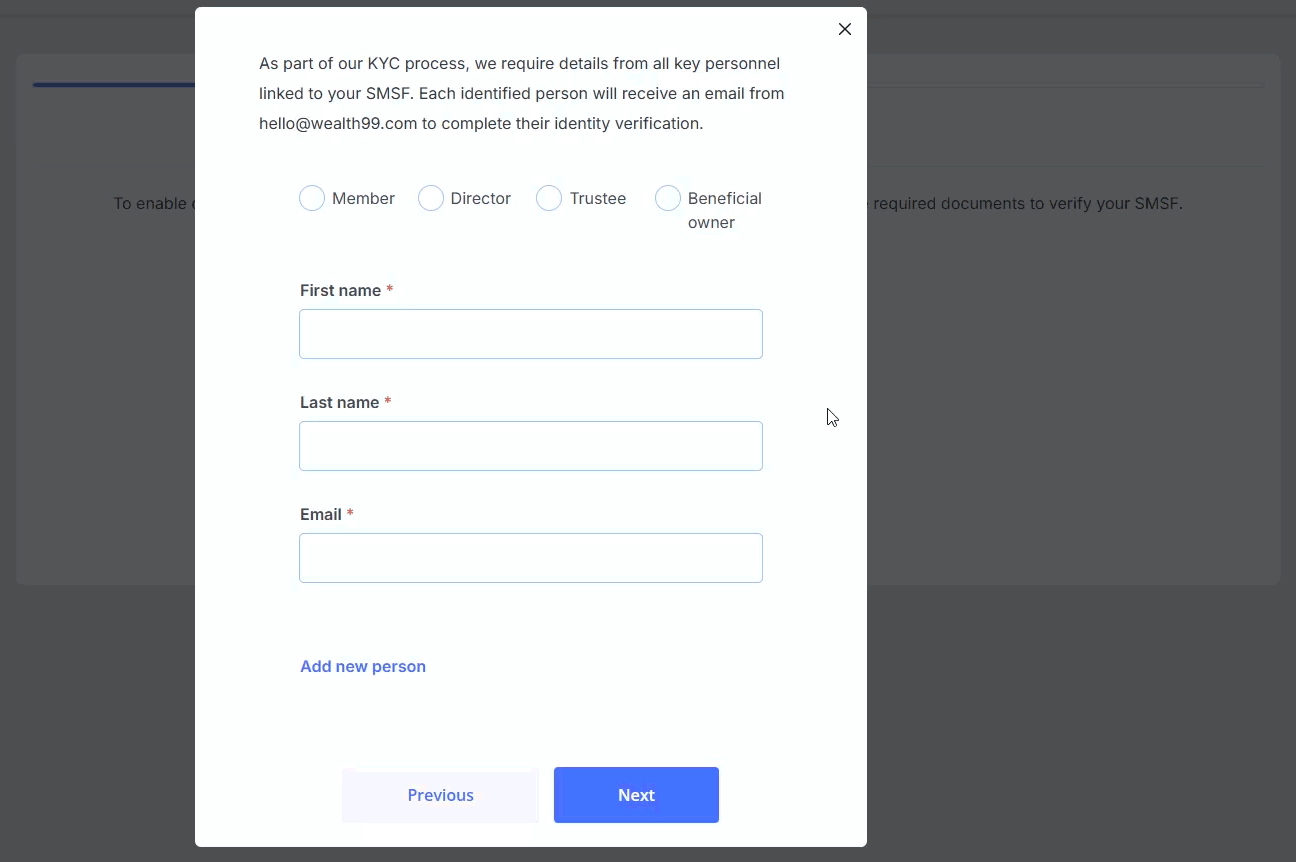Focus the Last name input field
The image size is (1296, 862).
(531, 446)
